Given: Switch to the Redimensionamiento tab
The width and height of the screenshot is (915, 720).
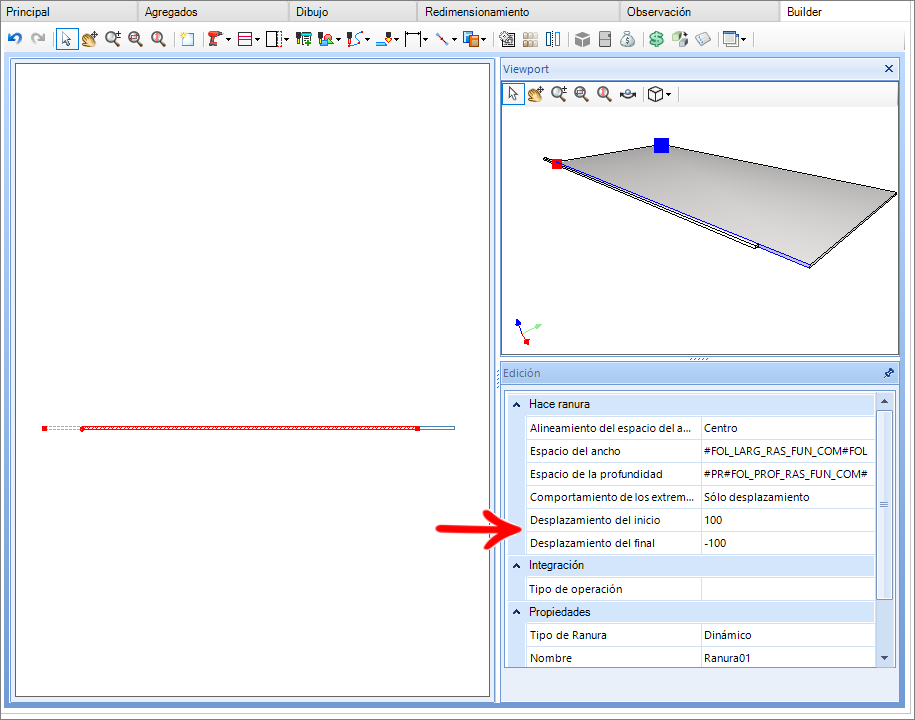Looking at the screenshot, I should [477, 12].
